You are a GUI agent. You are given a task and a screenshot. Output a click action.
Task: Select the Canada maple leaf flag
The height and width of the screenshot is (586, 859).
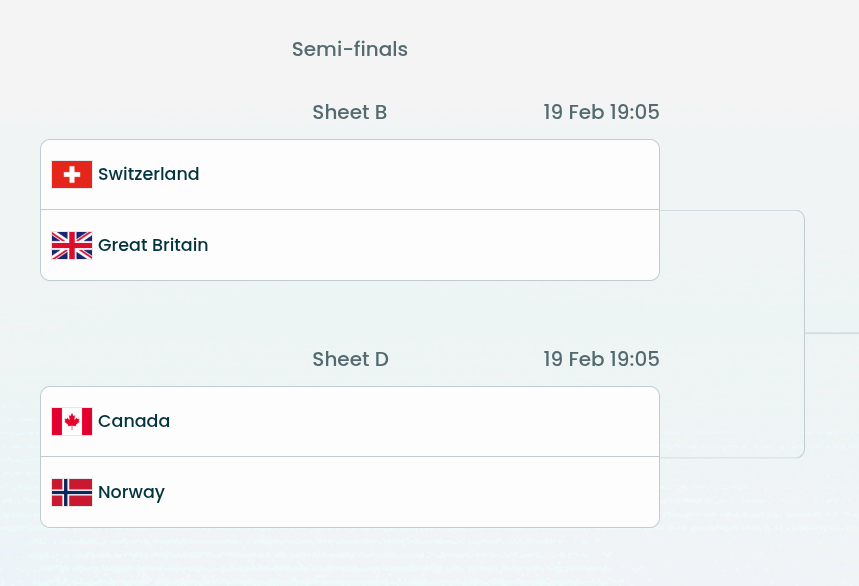72,421
